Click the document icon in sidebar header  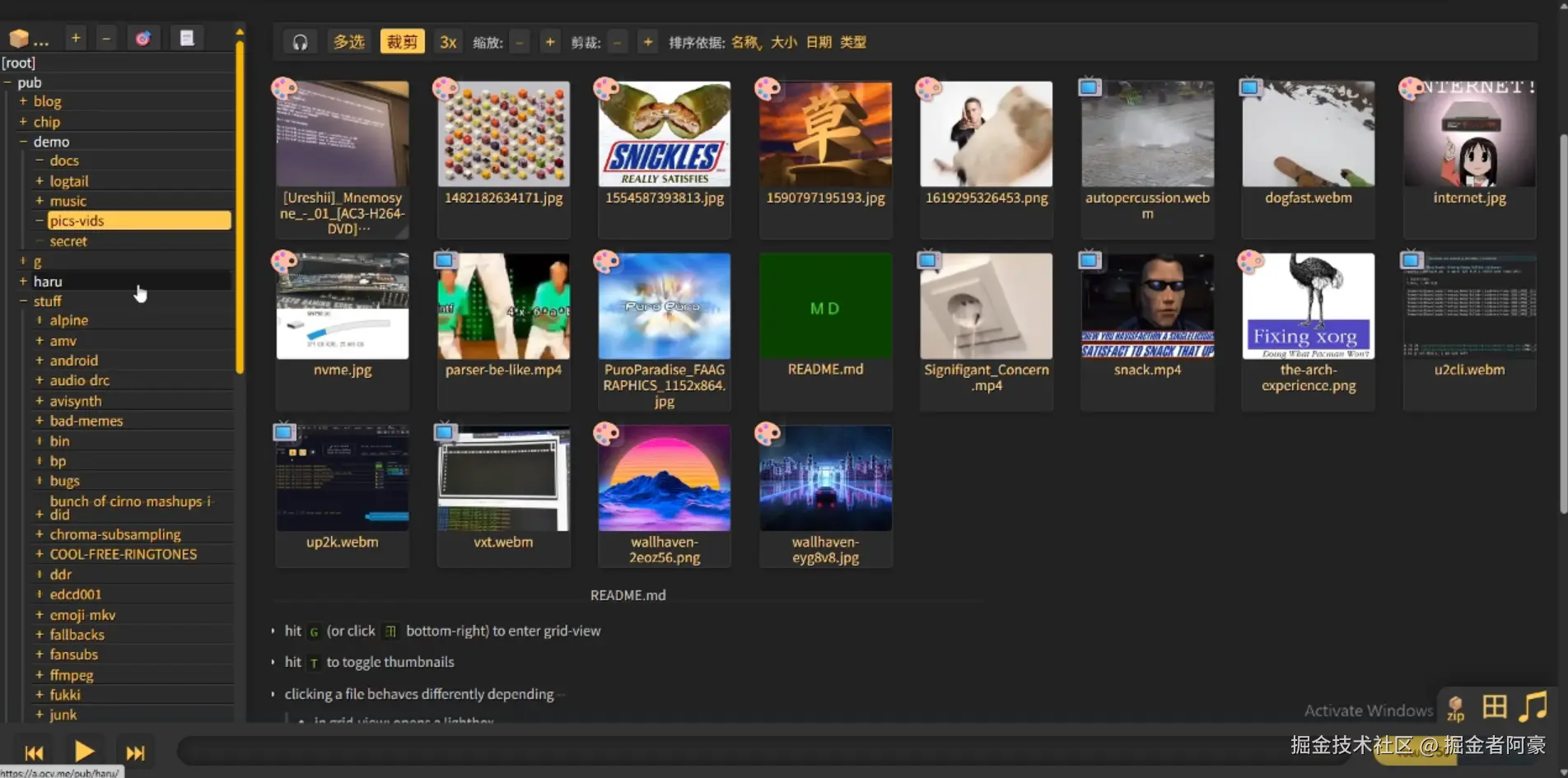[x=187, y=39]
